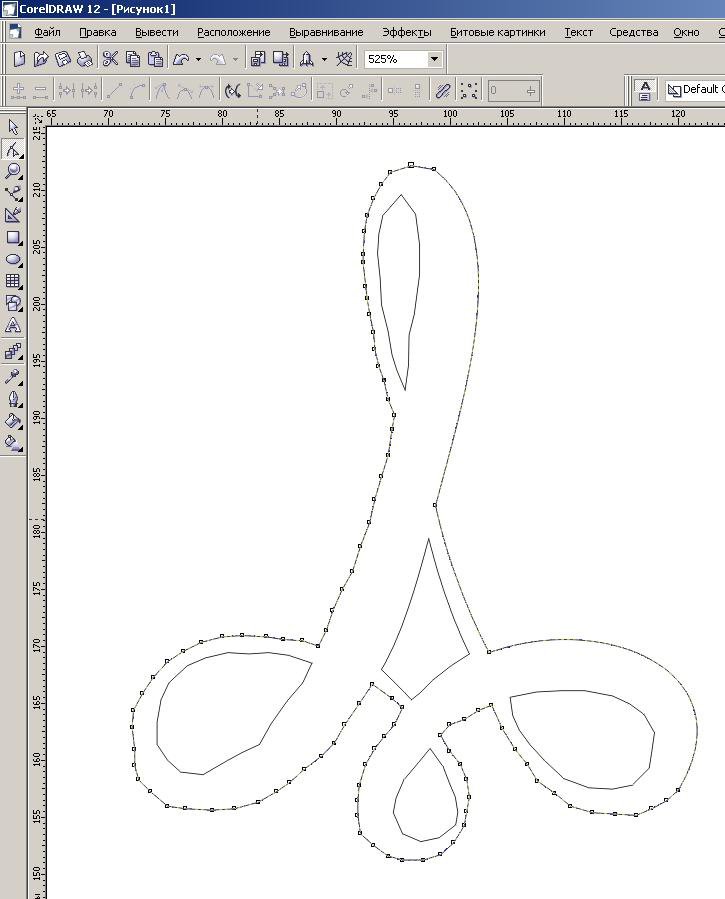Click Convert Line to Curve icon

coord(138,90)
